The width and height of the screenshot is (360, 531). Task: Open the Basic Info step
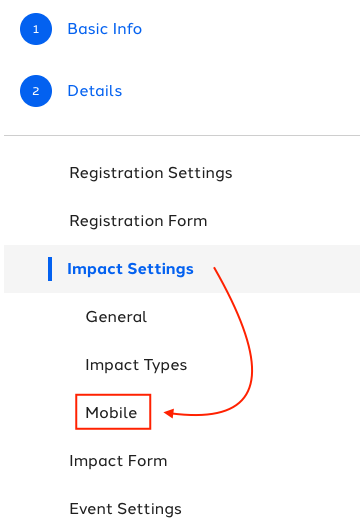pyautogui.click(x=105, y=29)
